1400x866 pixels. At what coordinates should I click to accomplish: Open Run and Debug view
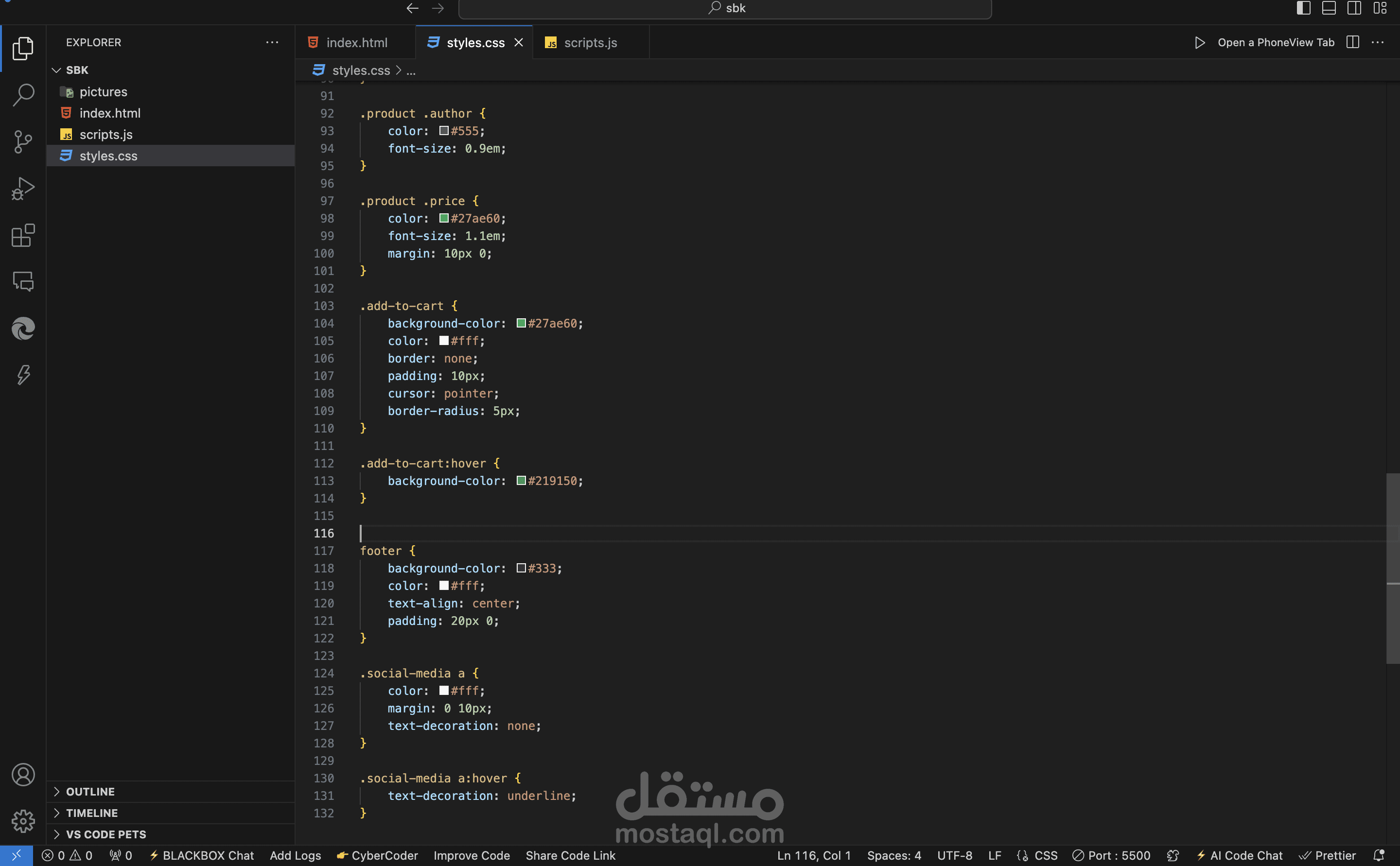23,189
